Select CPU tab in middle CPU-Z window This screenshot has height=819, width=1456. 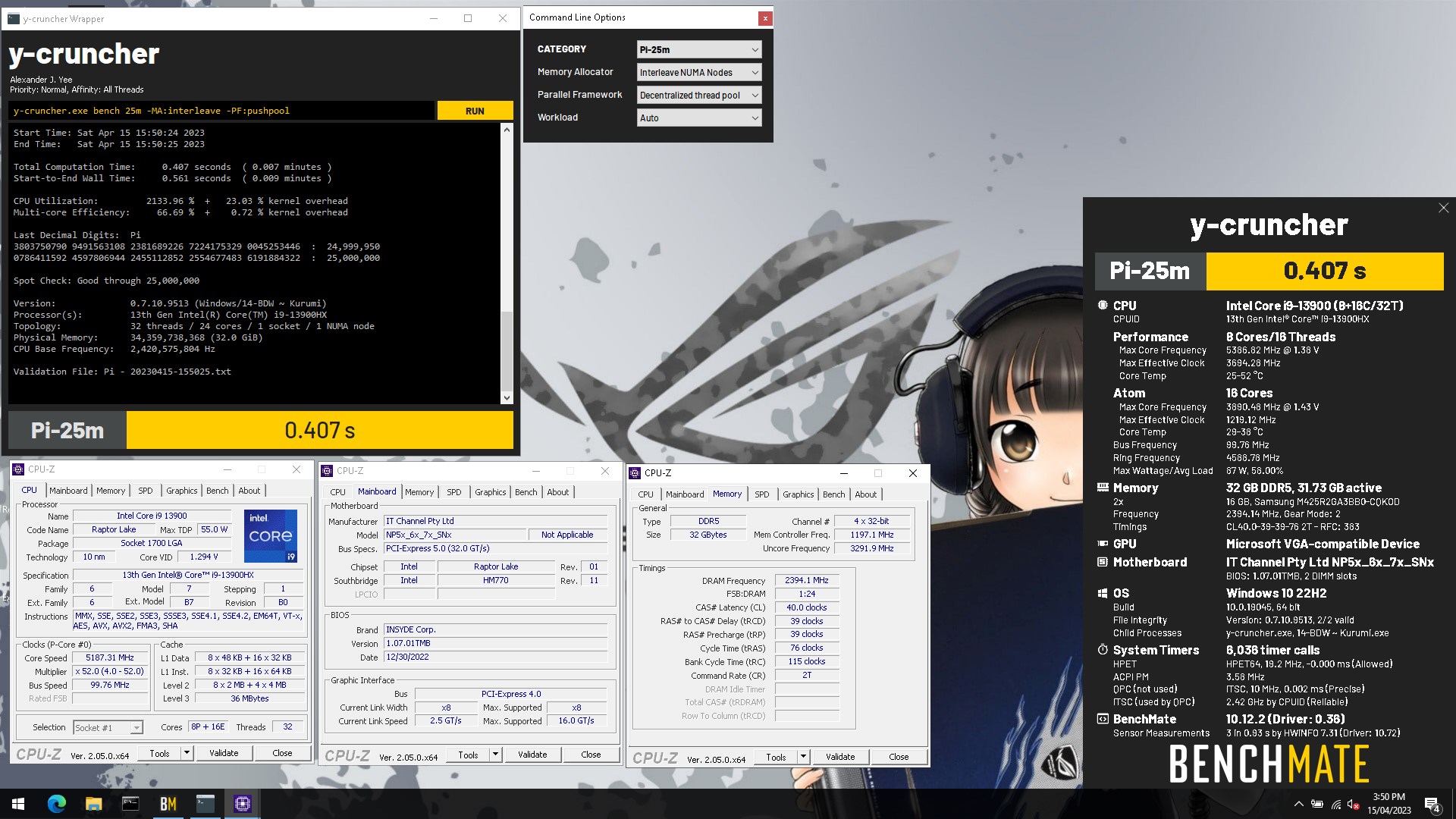pos(338,492)
